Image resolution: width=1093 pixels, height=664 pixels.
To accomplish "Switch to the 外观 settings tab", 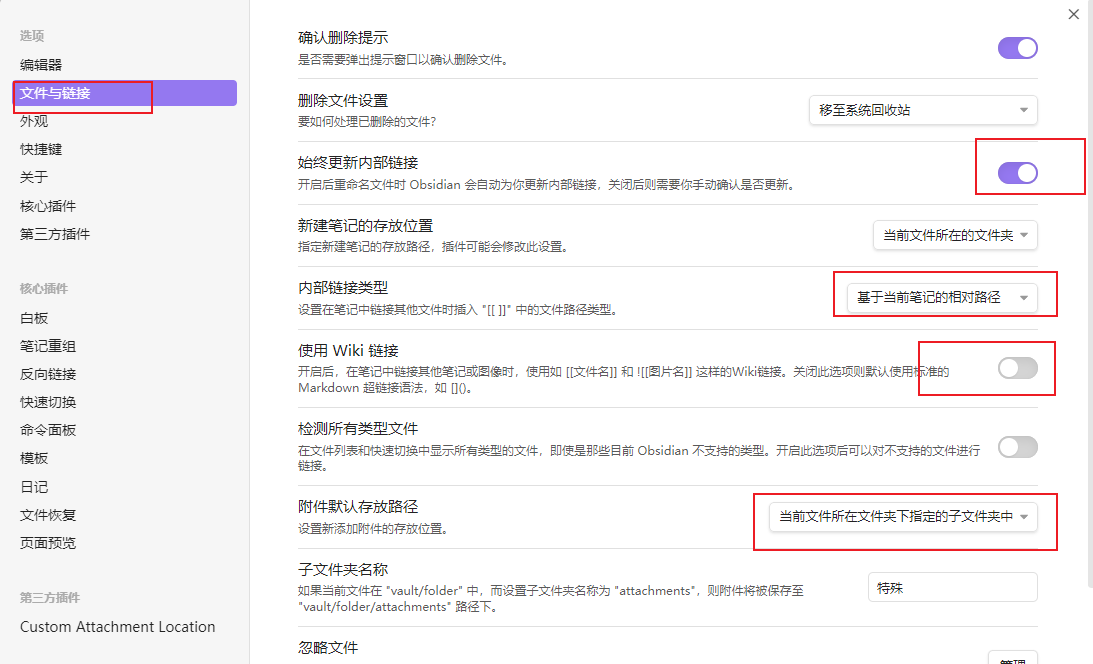I will tap(34, 121).
